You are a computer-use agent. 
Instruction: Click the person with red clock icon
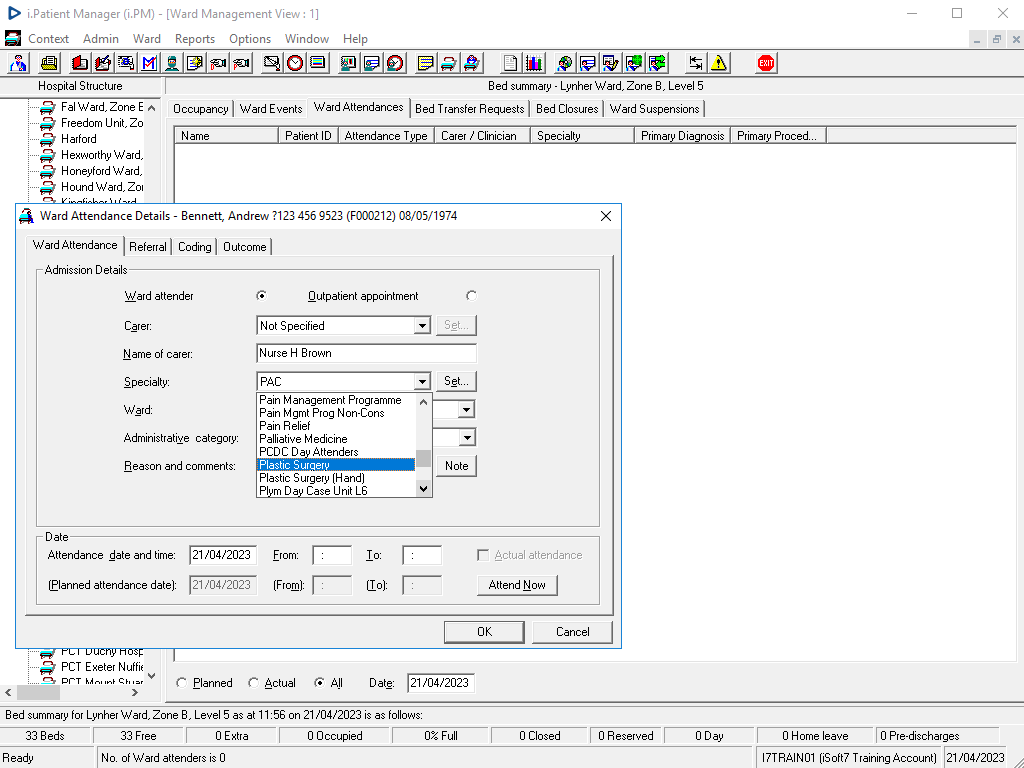pos(395,63)
